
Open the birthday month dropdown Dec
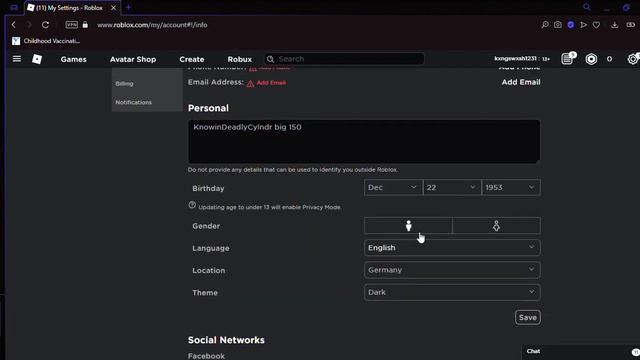(x=393, y=187)
